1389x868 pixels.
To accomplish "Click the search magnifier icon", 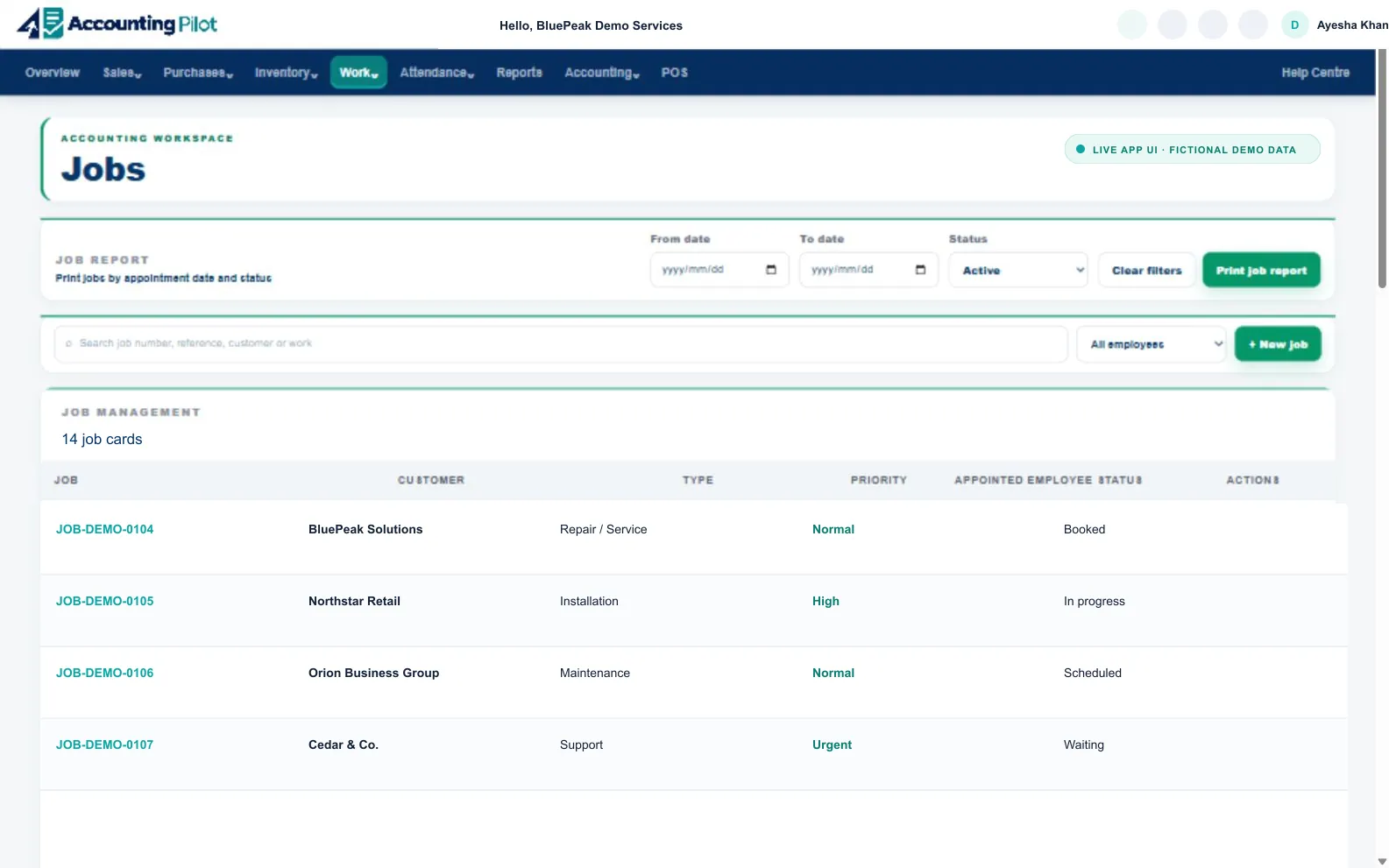I will pos(69,343).
